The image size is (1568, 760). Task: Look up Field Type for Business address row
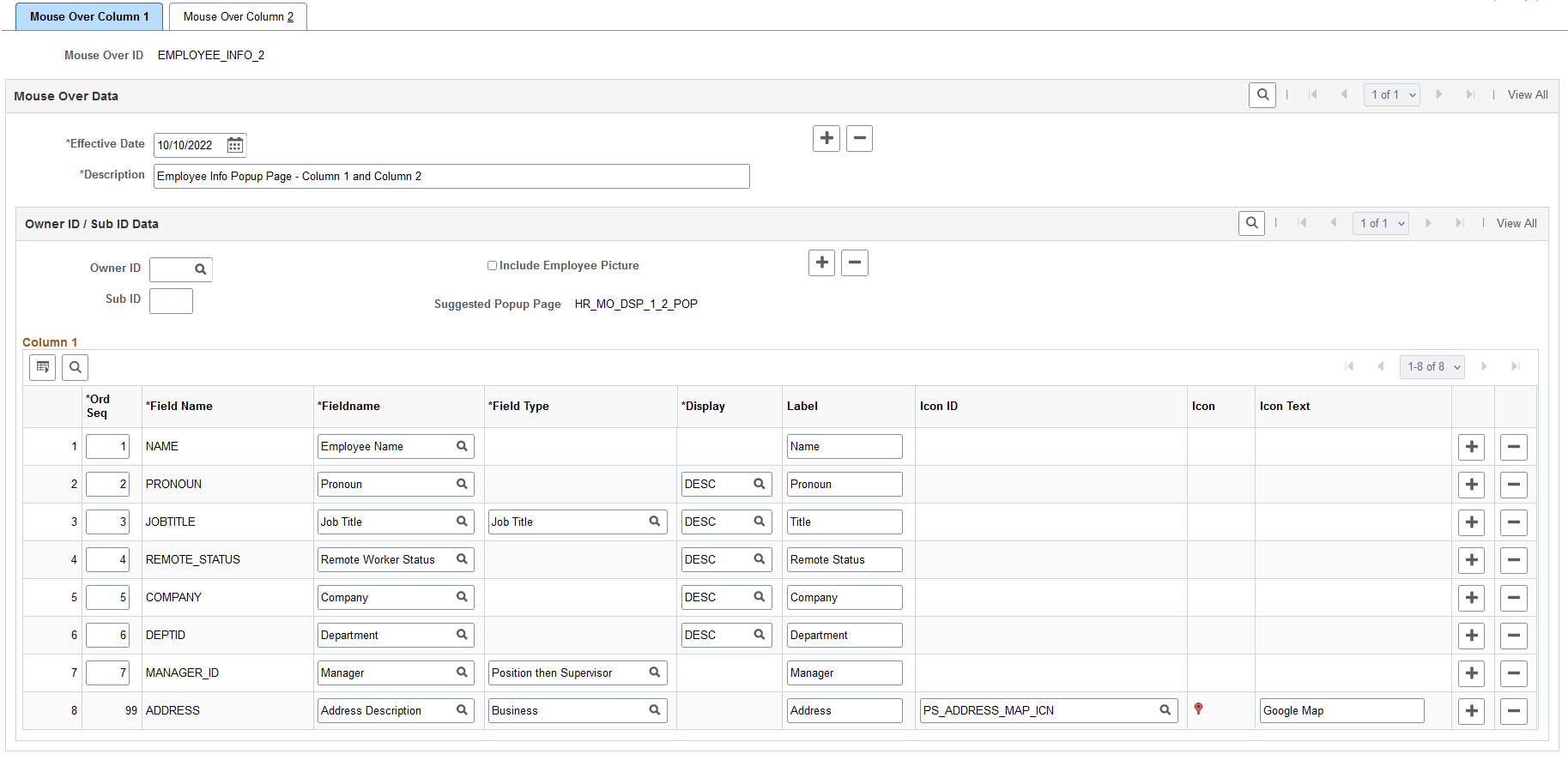(655, 710)
